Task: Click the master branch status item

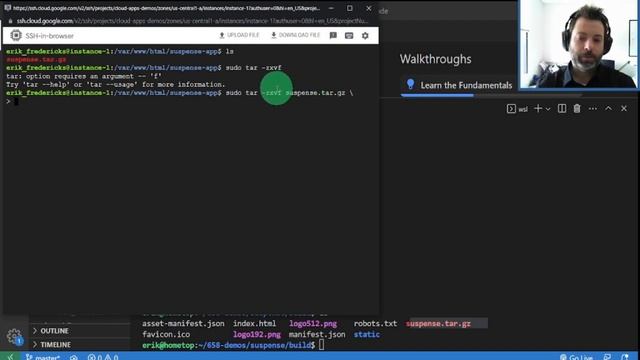Action: [x=43, y=357]
